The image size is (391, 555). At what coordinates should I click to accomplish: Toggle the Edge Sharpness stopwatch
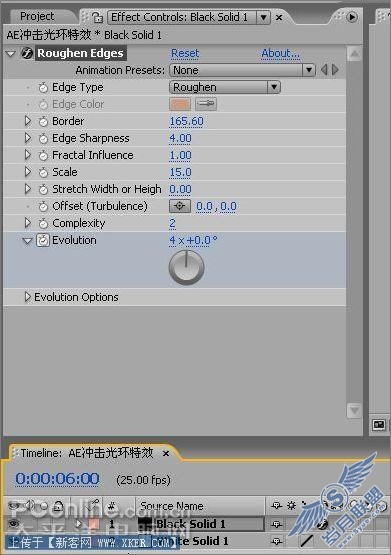(43, 138)
